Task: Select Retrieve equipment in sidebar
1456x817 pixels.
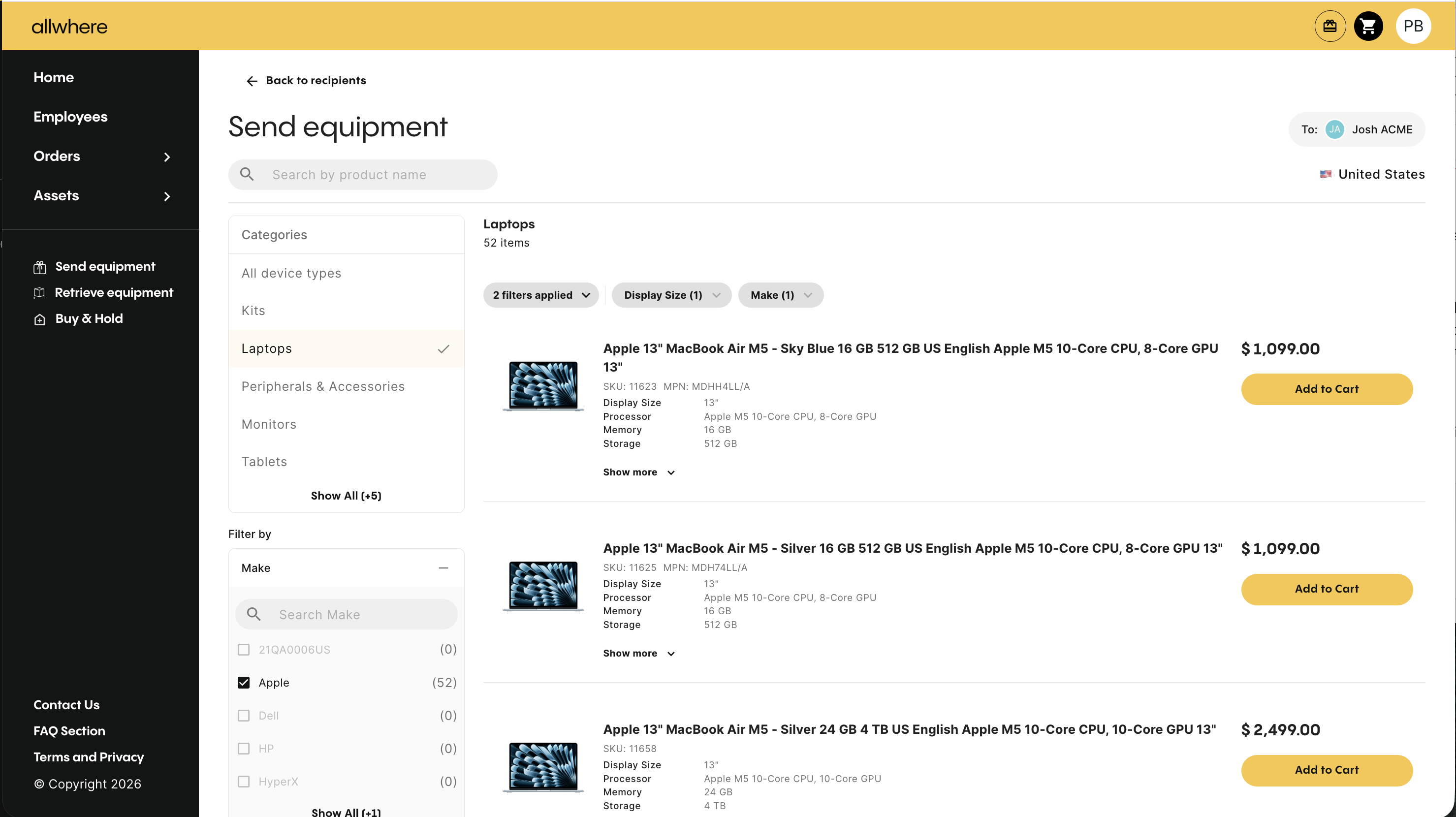Action: [114, 293]
